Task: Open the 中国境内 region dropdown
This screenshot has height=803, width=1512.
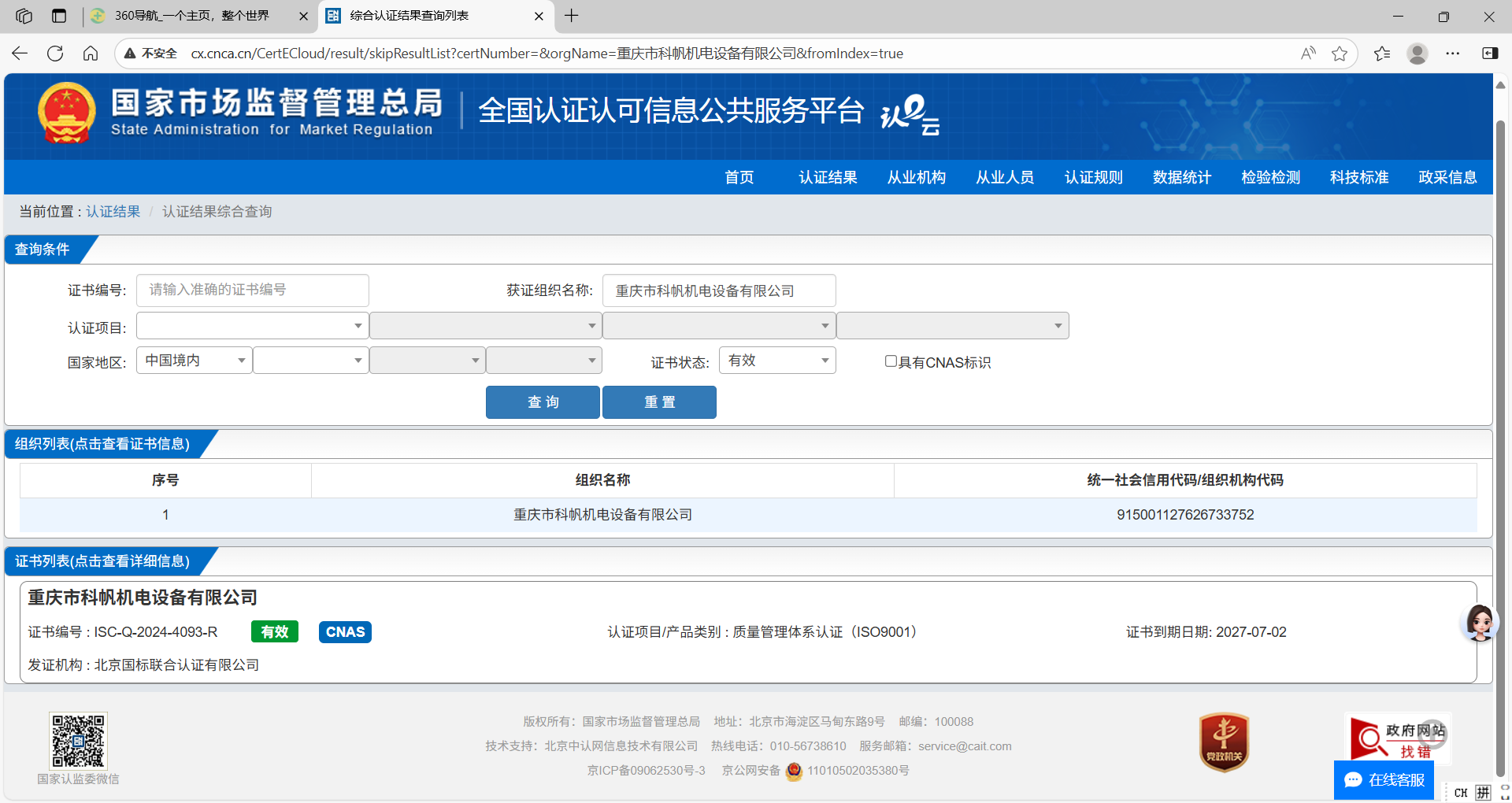Action: [195, 361]
